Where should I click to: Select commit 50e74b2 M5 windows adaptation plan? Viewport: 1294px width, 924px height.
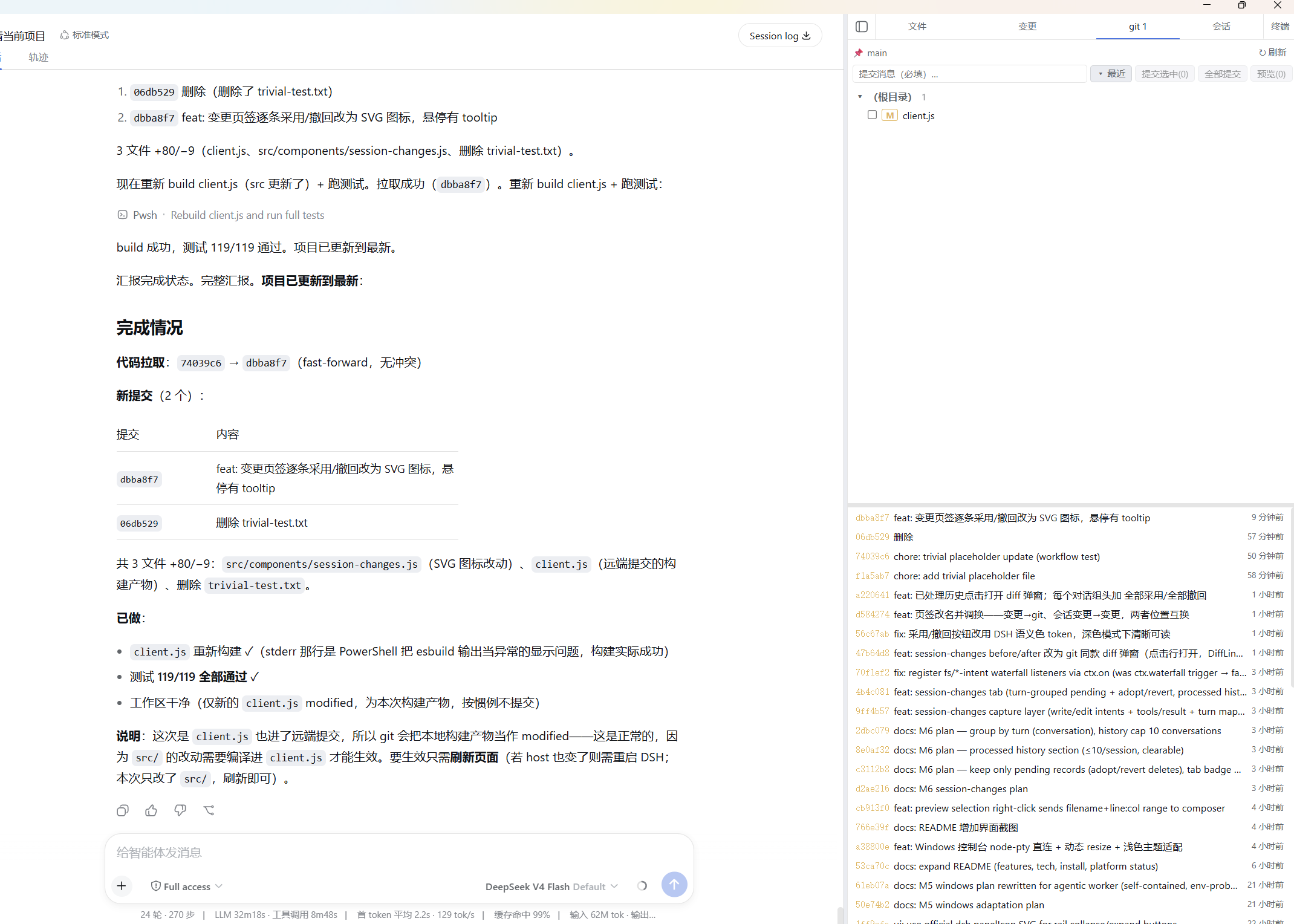click(1069, 905)
